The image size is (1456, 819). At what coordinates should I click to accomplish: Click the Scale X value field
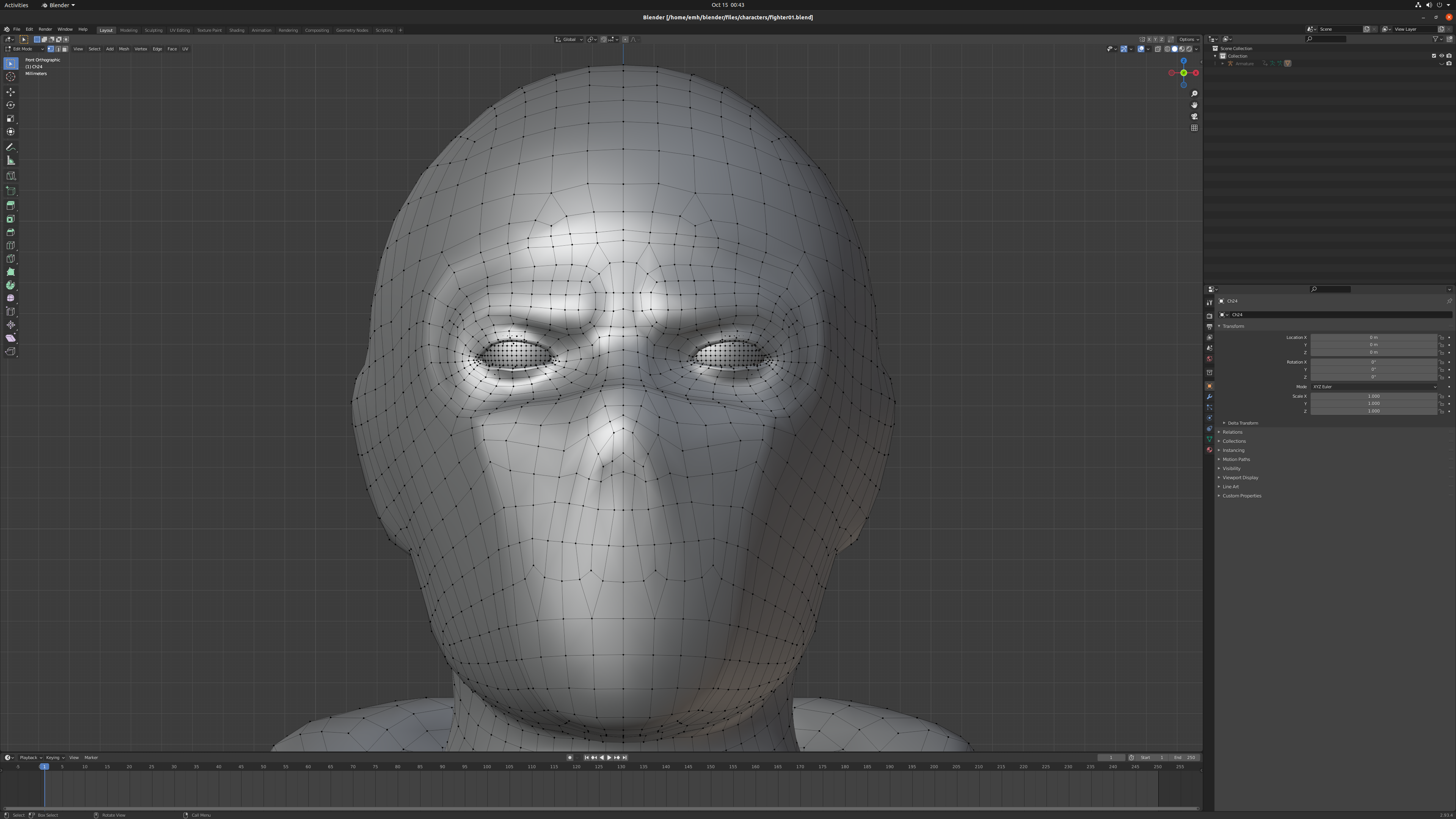click(1374, 396)
